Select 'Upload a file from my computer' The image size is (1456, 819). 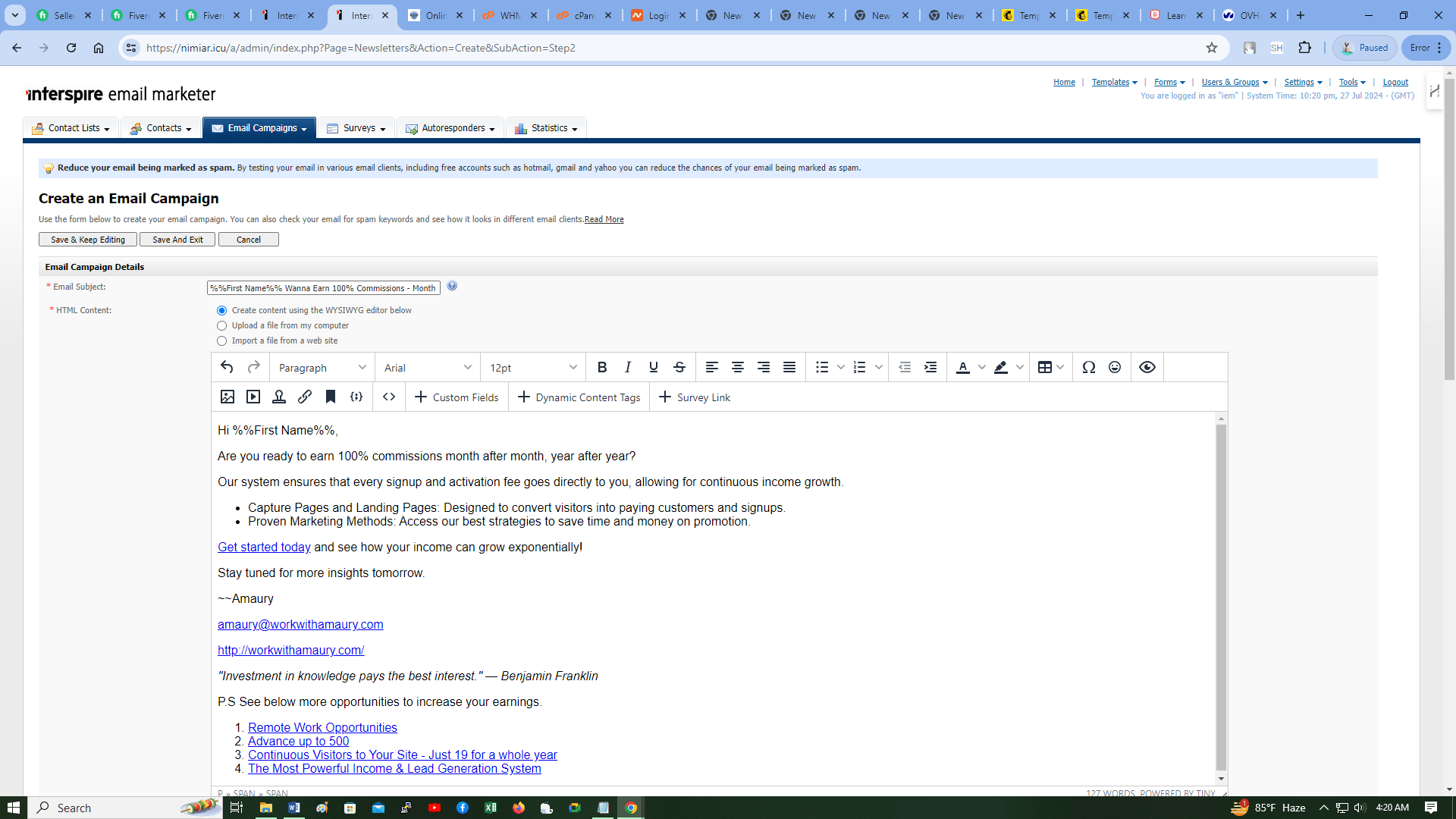click(222, 326)
